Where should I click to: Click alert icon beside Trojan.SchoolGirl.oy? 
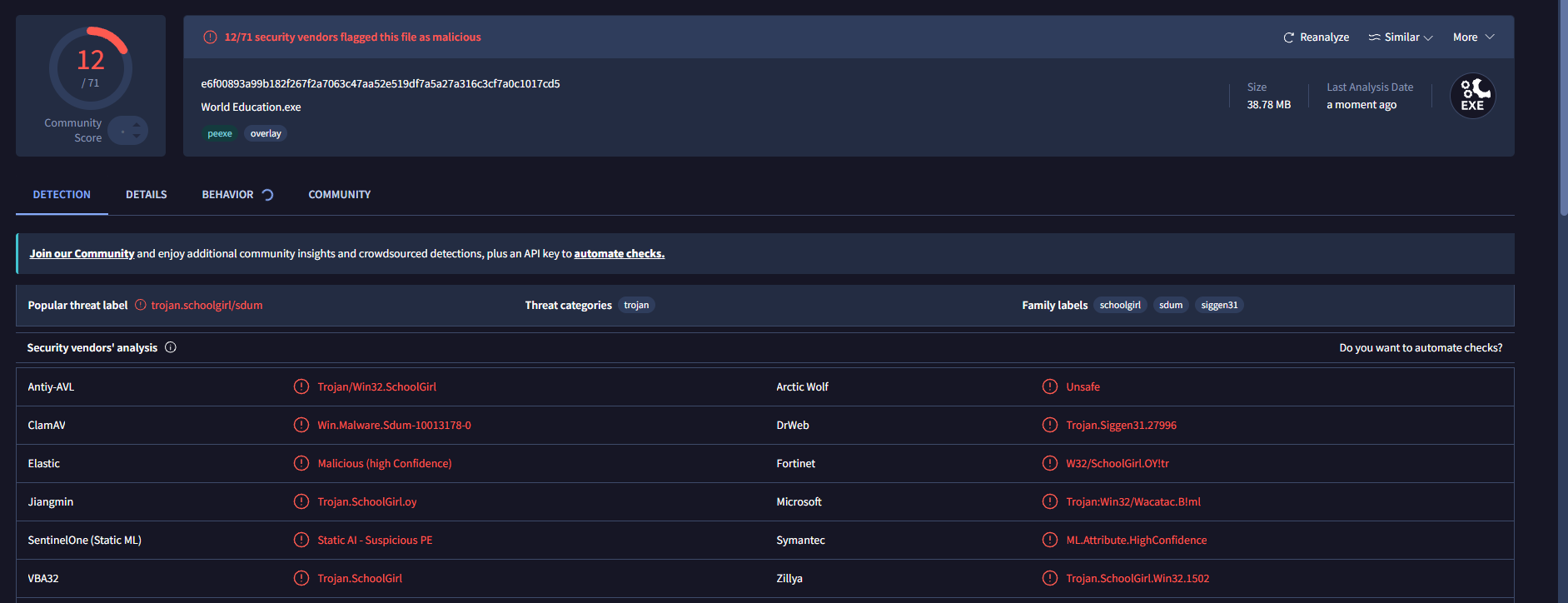pos(301,501)
